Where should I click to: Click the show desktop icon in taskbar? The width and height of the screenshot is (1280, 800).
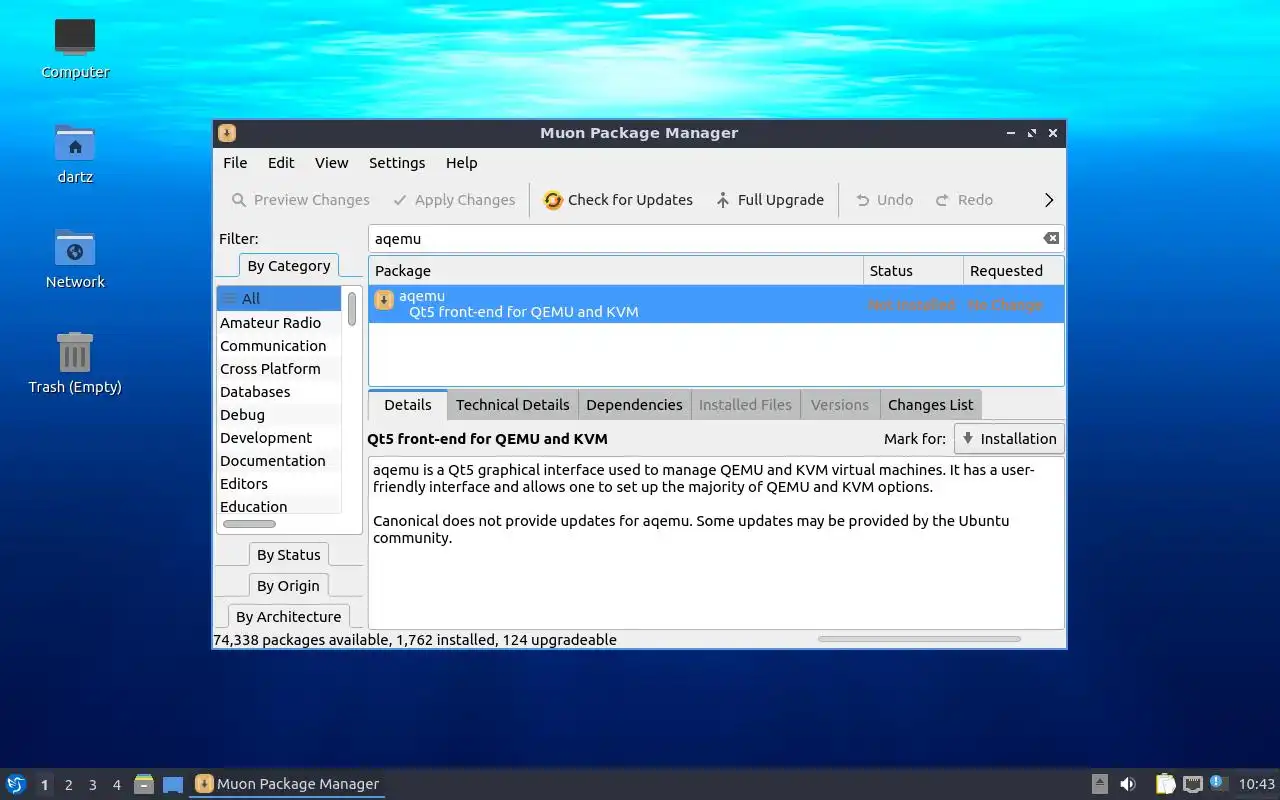[x=173, y=784]
